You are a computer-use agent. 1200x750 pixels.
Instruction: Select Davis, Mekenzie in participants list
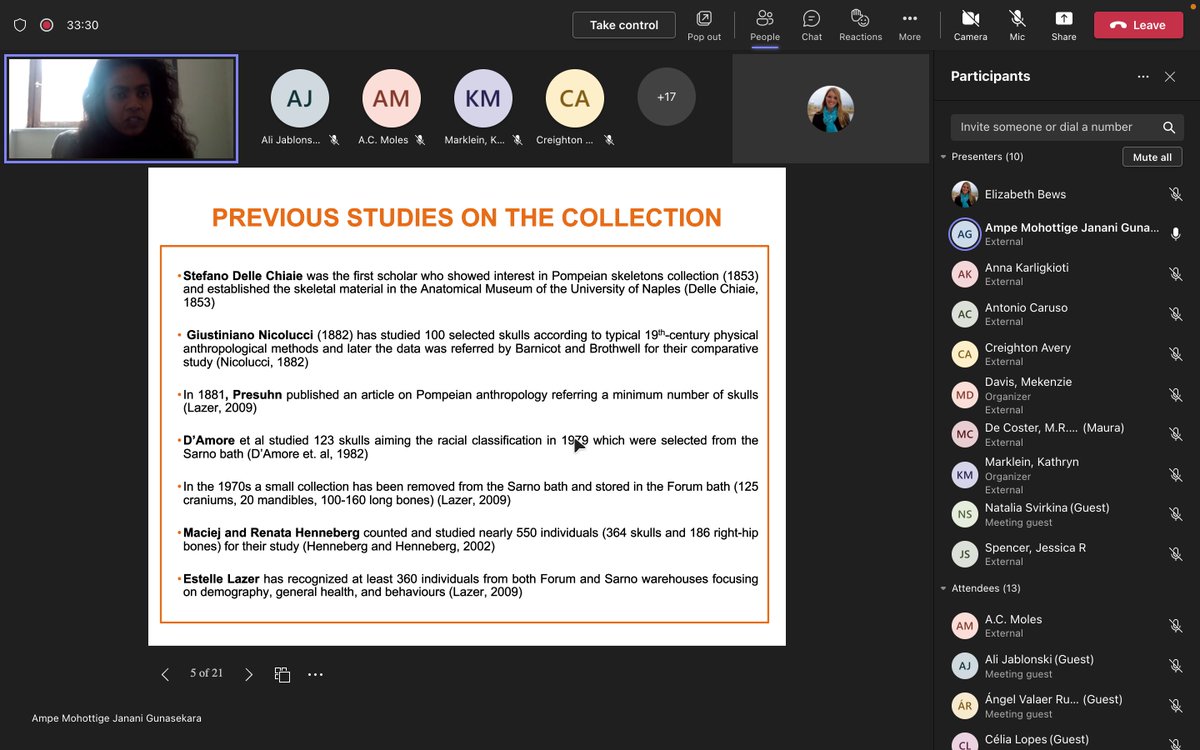tap(1066, 395)
